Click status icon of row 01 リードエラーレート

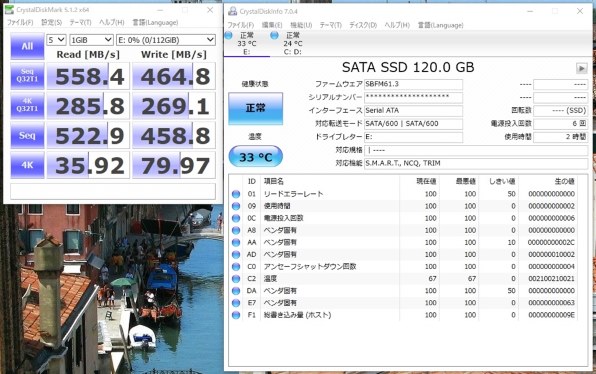(x=236, y=194)
